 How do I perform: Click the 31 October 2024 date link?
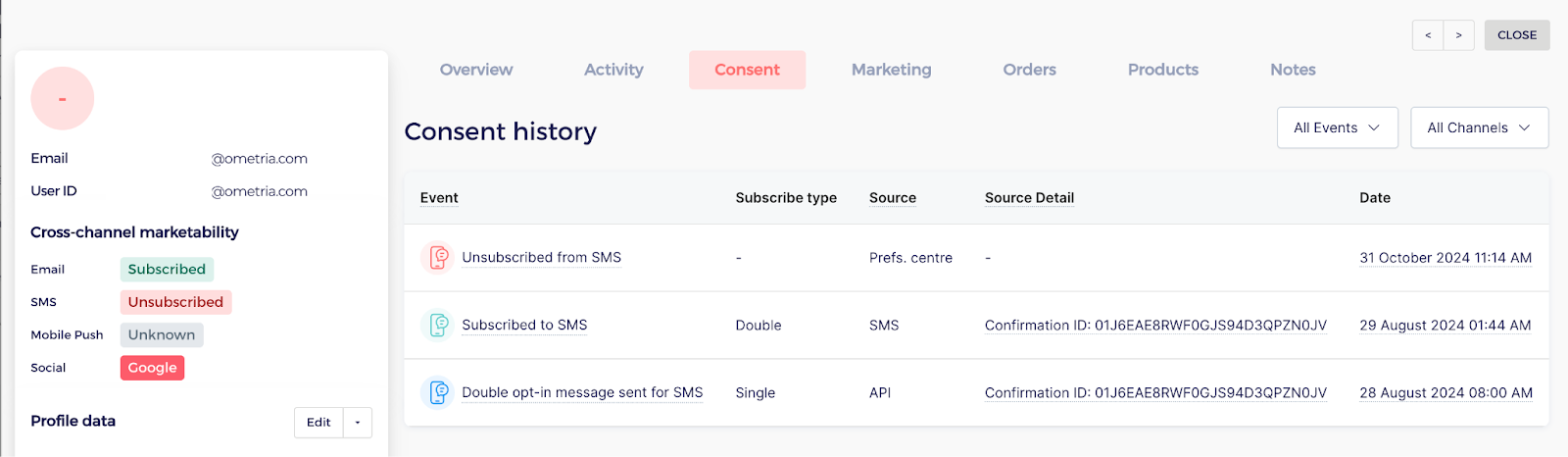[1445, 258]
